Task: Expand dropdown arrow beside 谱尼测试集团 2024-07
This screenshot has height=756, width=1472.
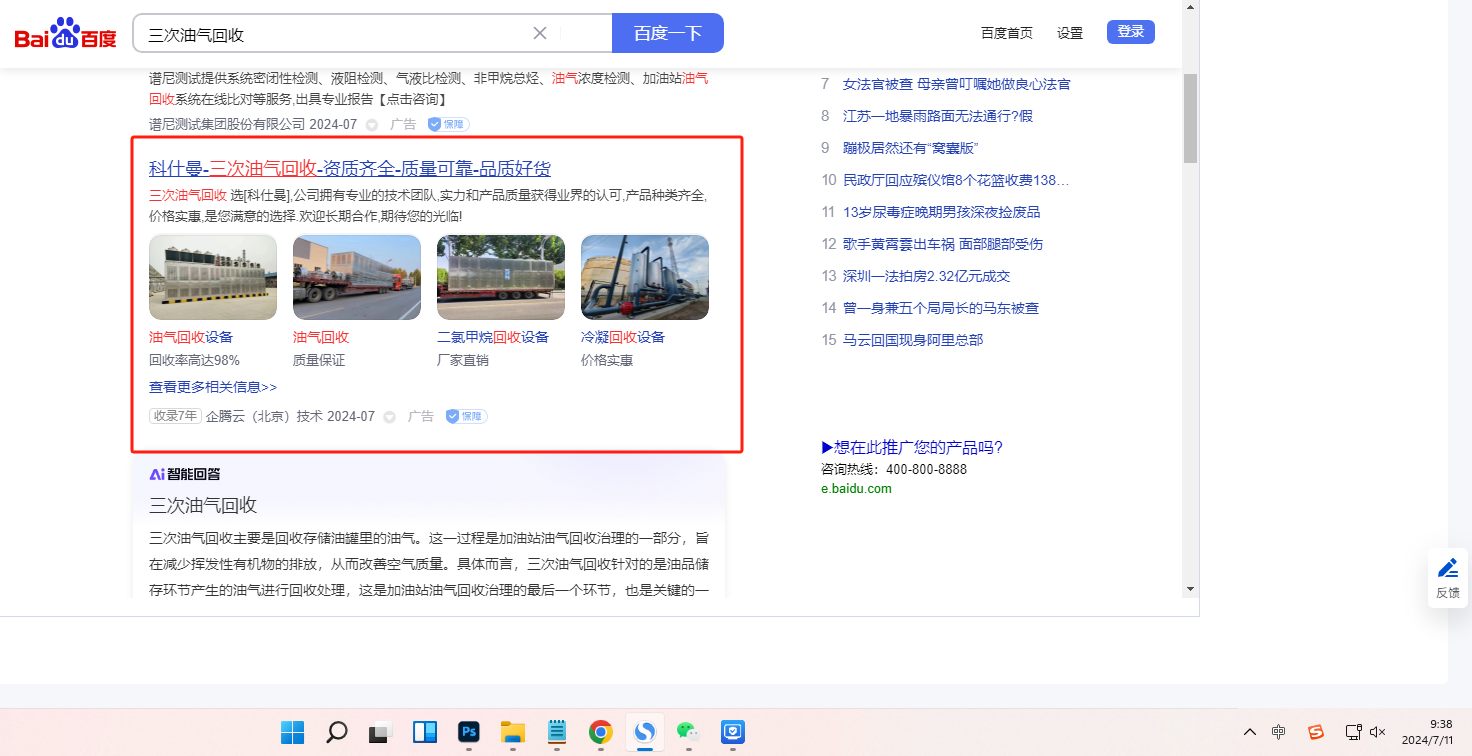Action: pos(371,125)
